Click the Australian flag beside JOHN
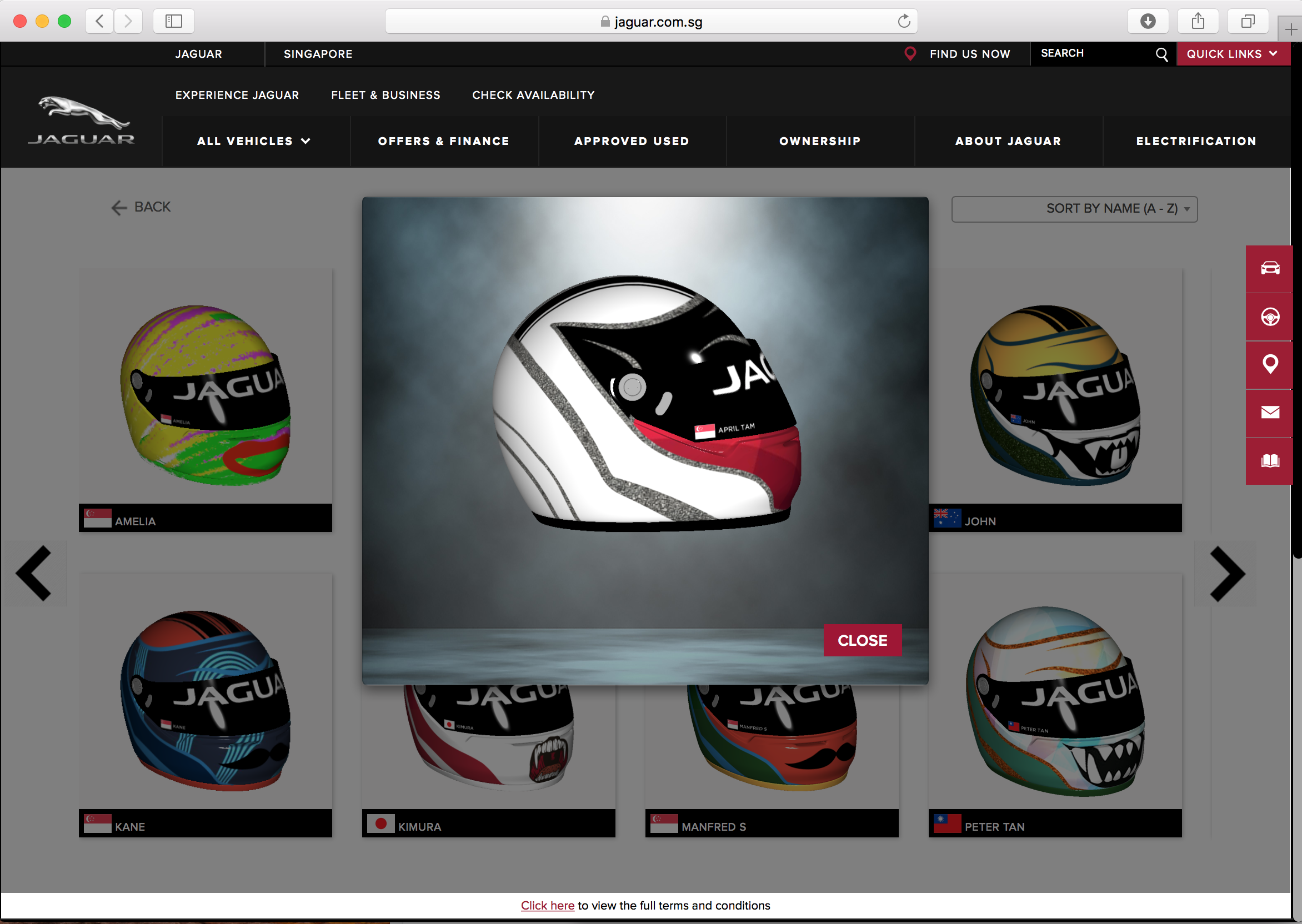 (x=947, y=518)
